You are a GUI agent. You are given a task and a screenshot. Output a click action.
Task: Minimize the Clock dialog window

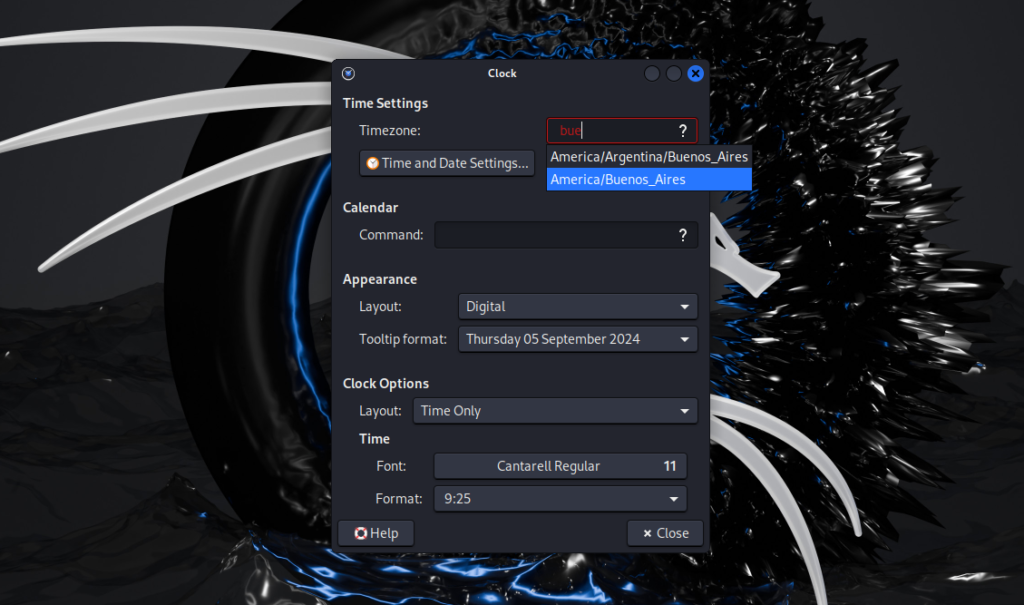coord(652,73)
